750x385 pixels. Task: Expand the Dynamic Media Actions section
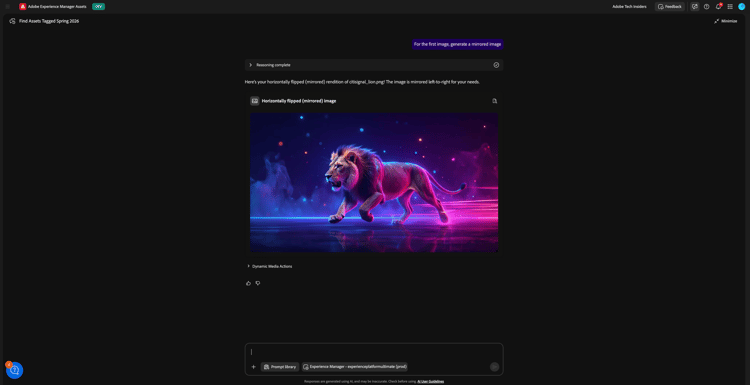pyautogui.click(x=269, y=266)
